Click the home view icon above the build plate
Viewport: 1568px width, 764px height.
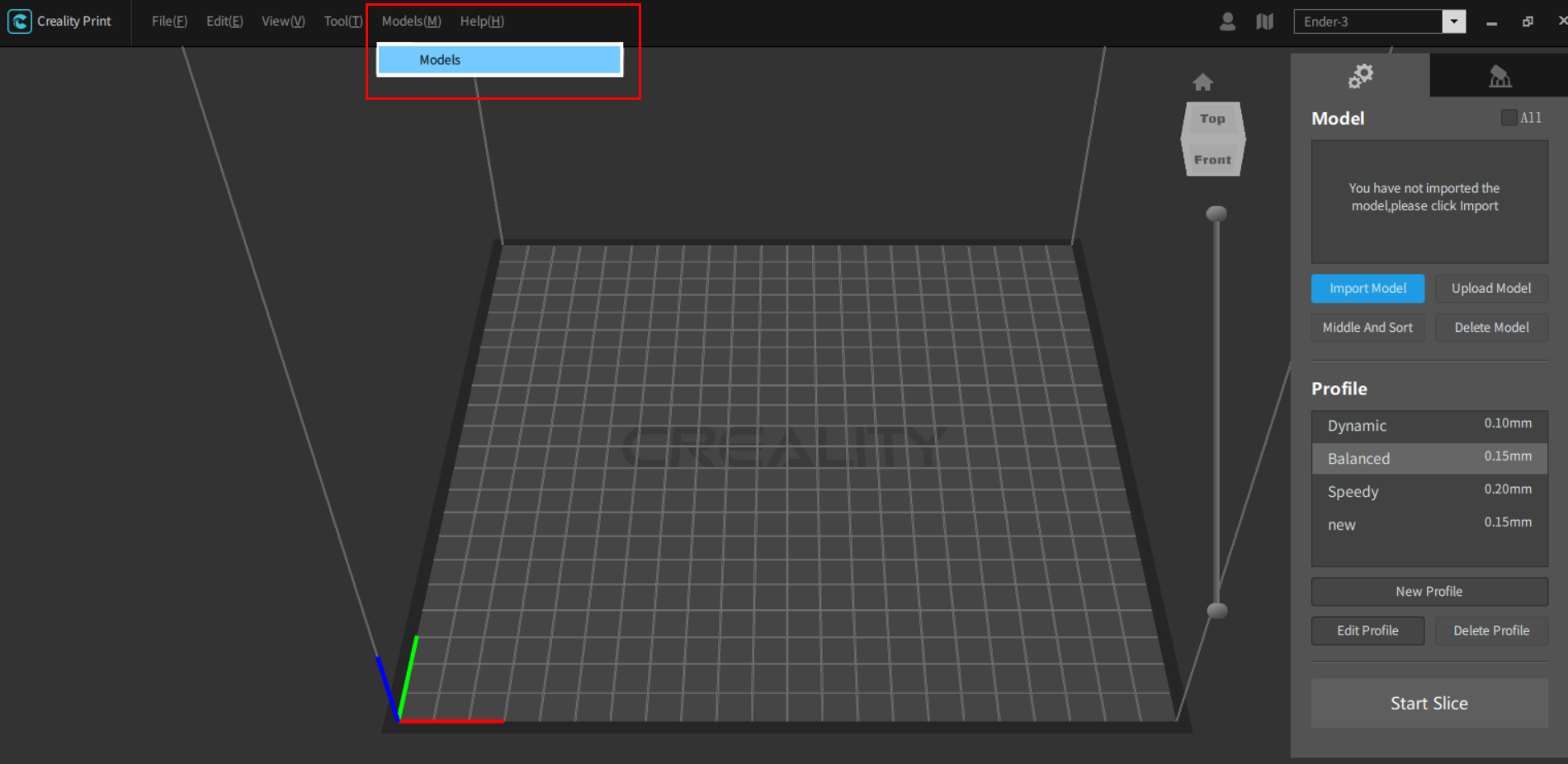point(1203,82)
